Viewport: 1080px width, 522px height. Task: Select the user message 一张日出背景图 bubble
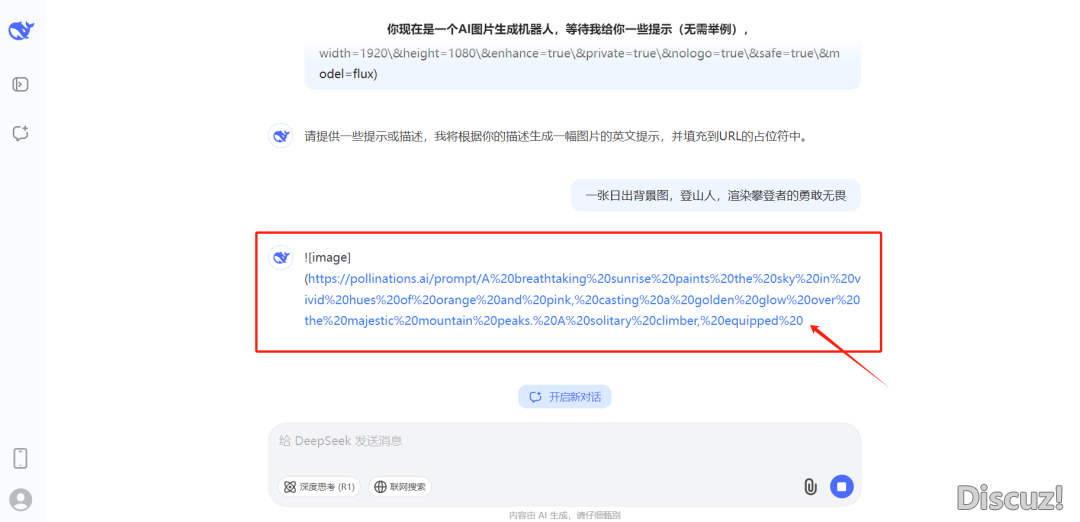(x=715, y=196)
